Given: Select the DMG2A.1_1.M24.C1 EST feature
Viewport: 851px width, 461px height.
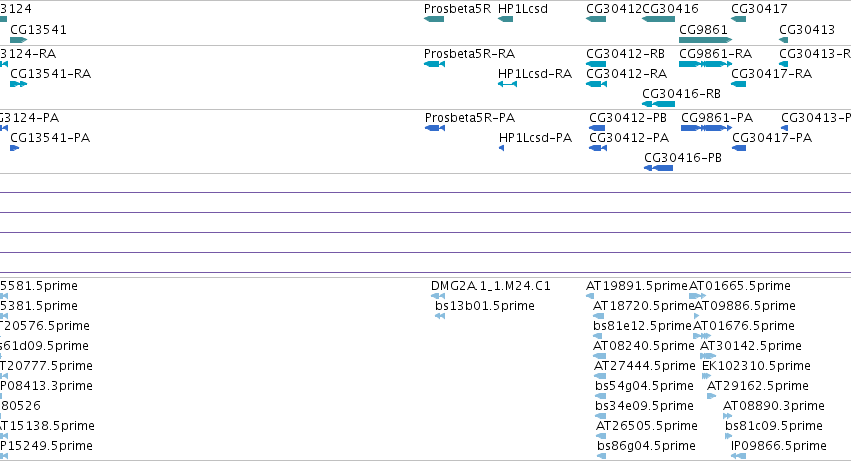Looking at the screenshot, I should 437,296.
